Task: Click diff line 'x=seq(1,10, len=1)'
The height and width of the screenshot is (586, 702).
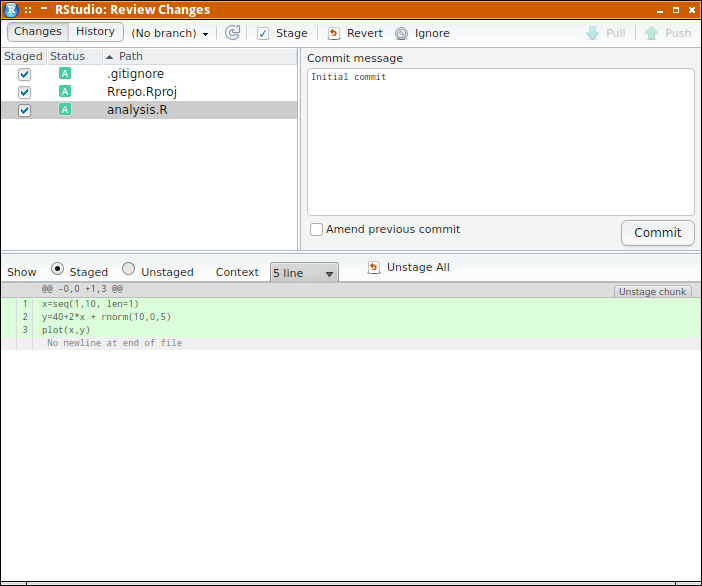Action: 90,304
